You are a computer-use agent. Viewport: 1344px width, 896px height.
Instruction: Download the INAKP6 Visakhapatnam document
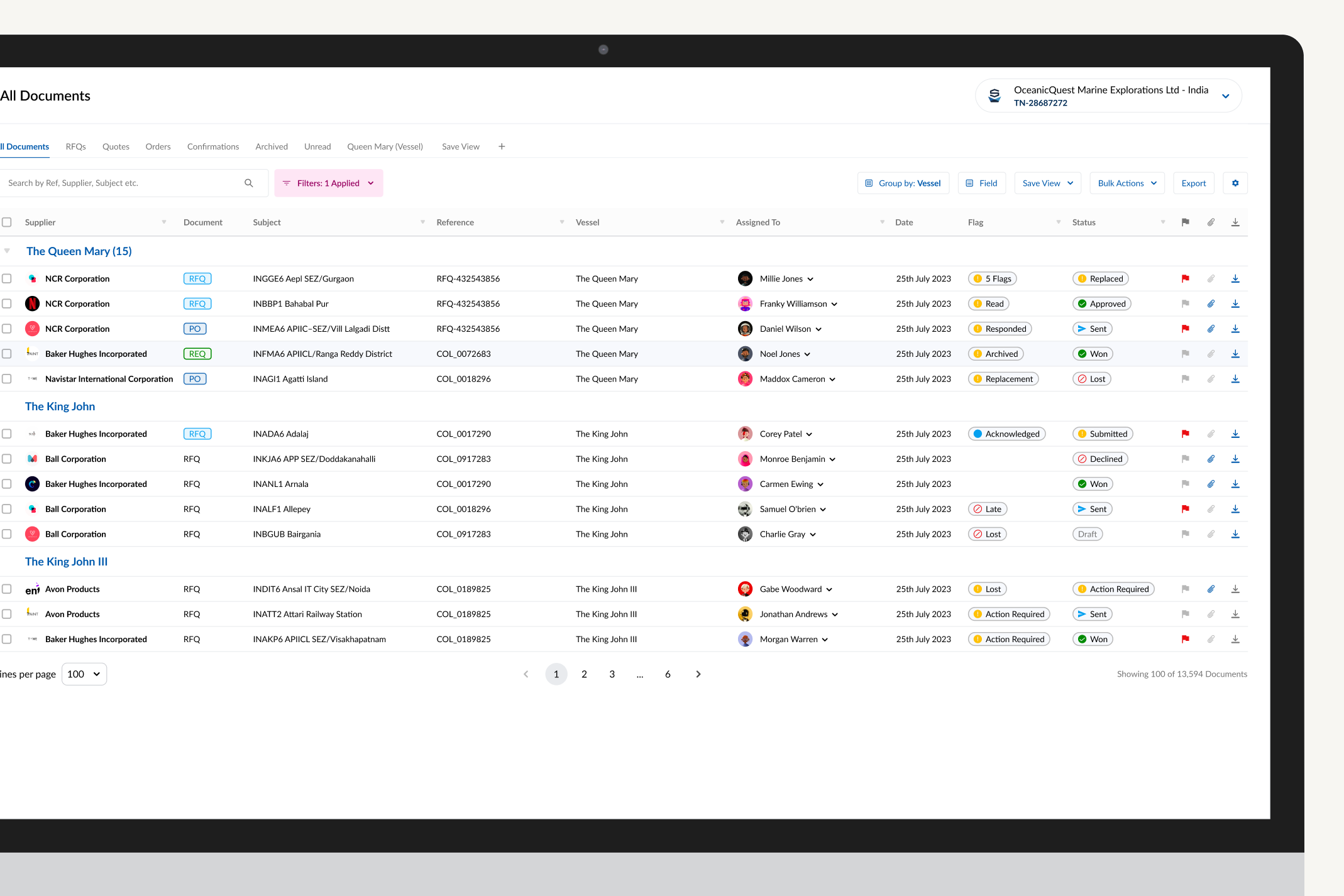1235,639
